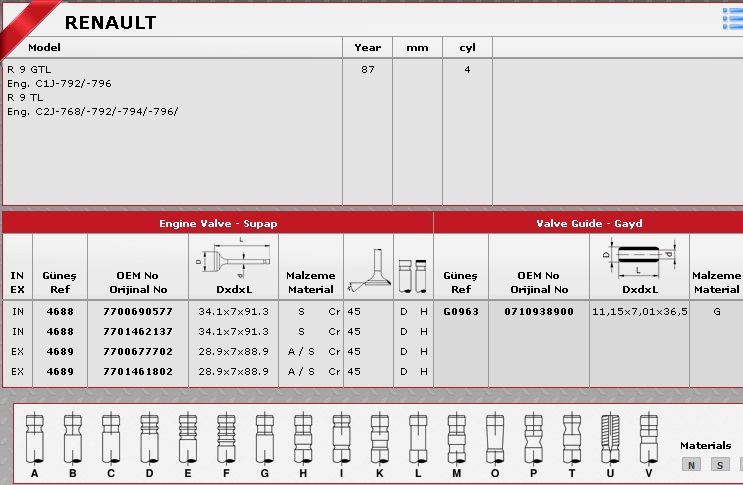Select valve stem type U icon
Screen dimensions: 743x485
click(x=610, y=438)
